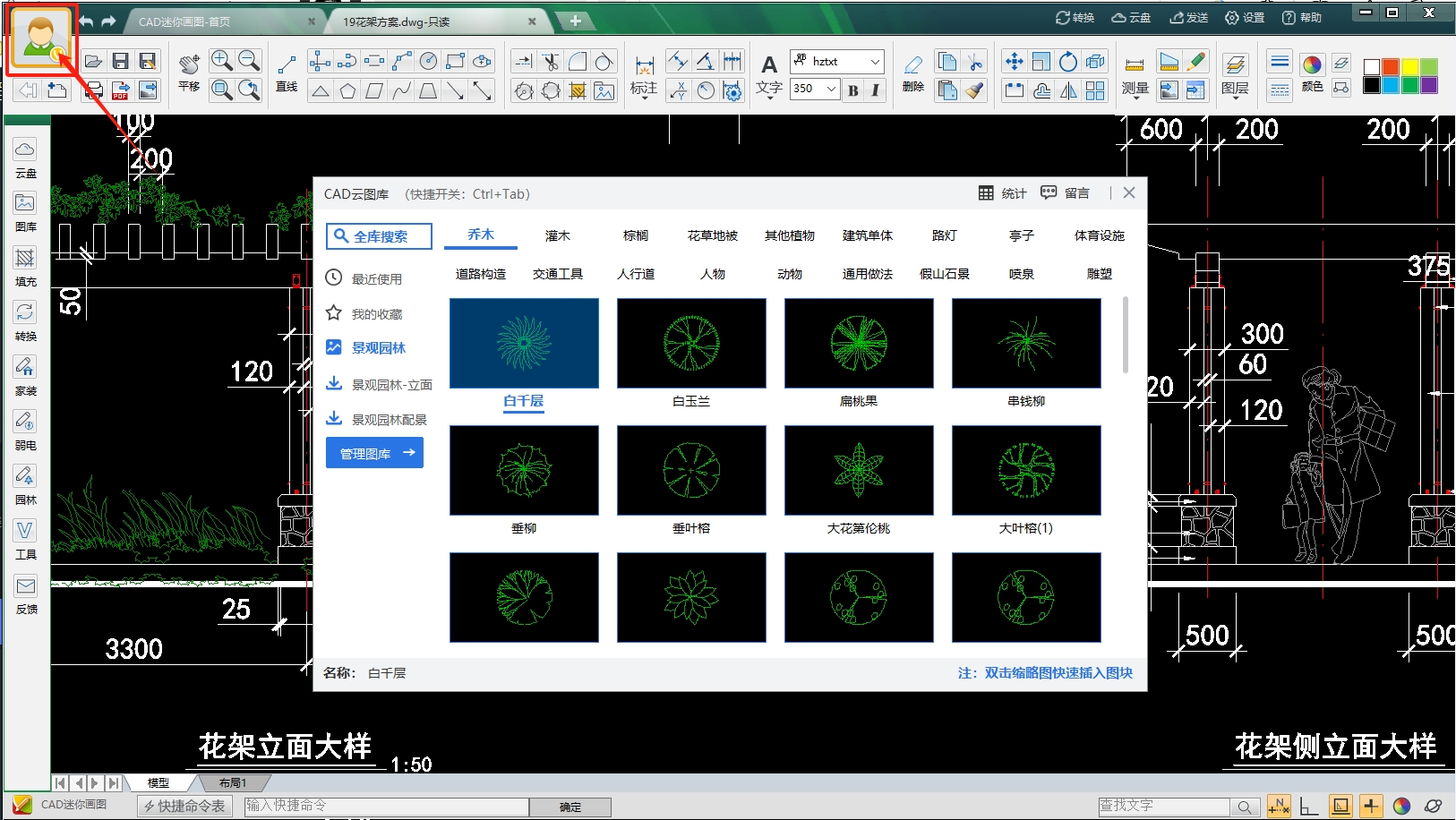This screenshot has width=1456, height=820.
Task: Pick the yellow color swatch
Action: (1410, 67)
